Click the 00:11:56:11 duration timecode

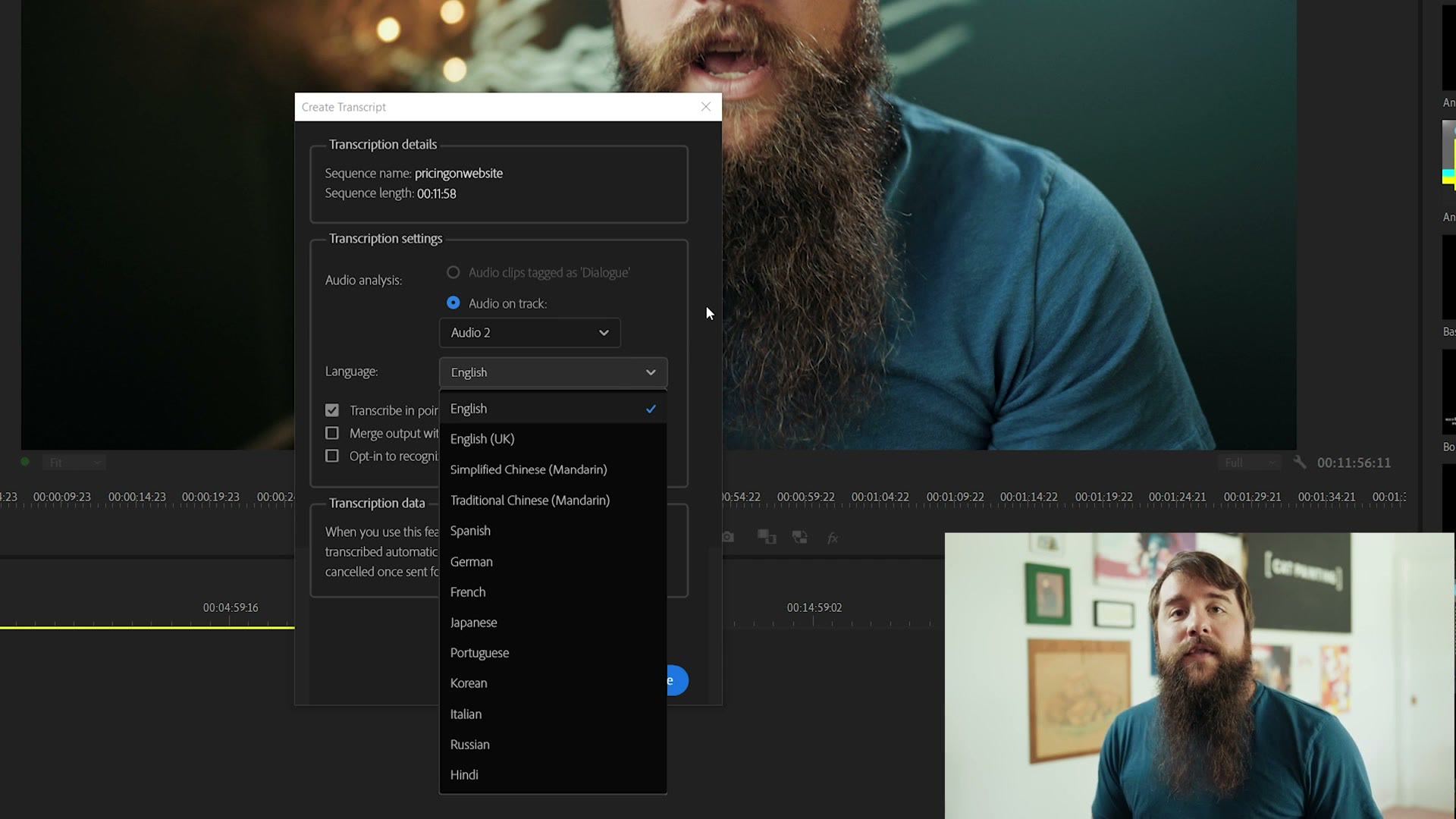[x=1354, y=463]
